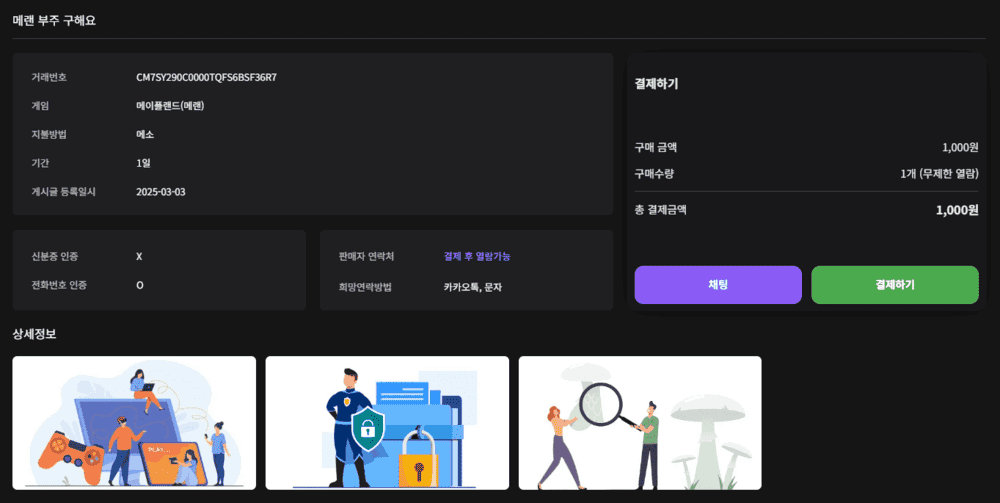The width and height of the screenshot is (1000, 503).
Task: Click the 신분증 인증 status X
Action: click(139, 257)
